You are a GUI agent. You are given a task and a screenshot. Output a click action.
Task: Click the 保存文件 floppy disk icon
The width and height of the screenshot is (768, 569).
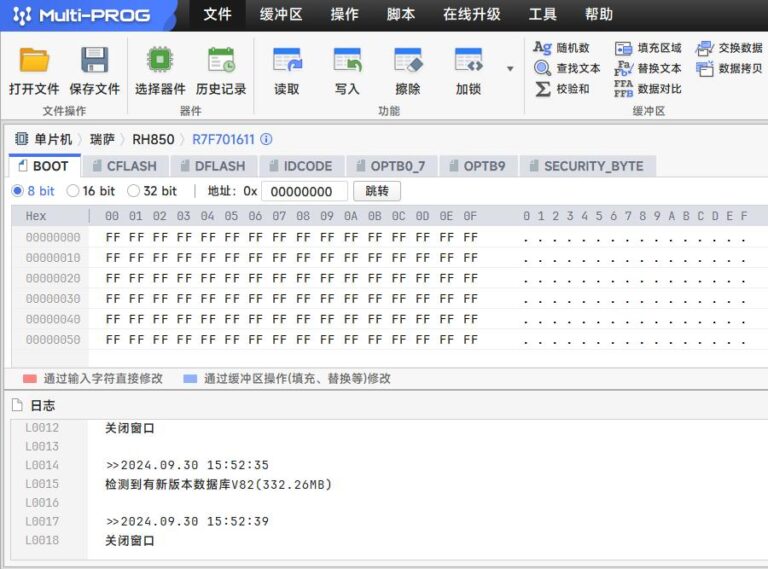[x=95, y=60]
